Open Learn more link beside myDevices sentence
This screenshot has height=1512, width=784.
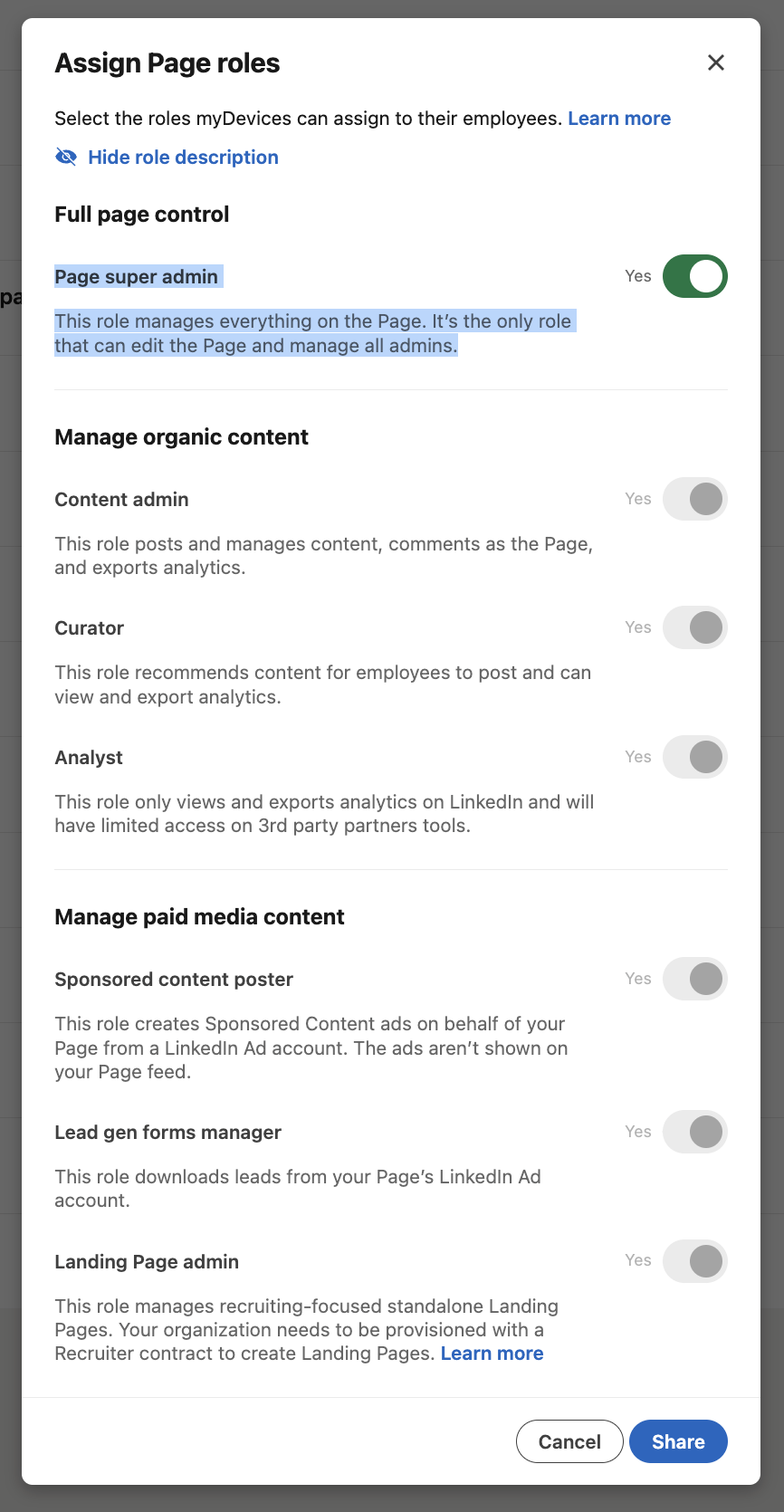tap(619, 119)
